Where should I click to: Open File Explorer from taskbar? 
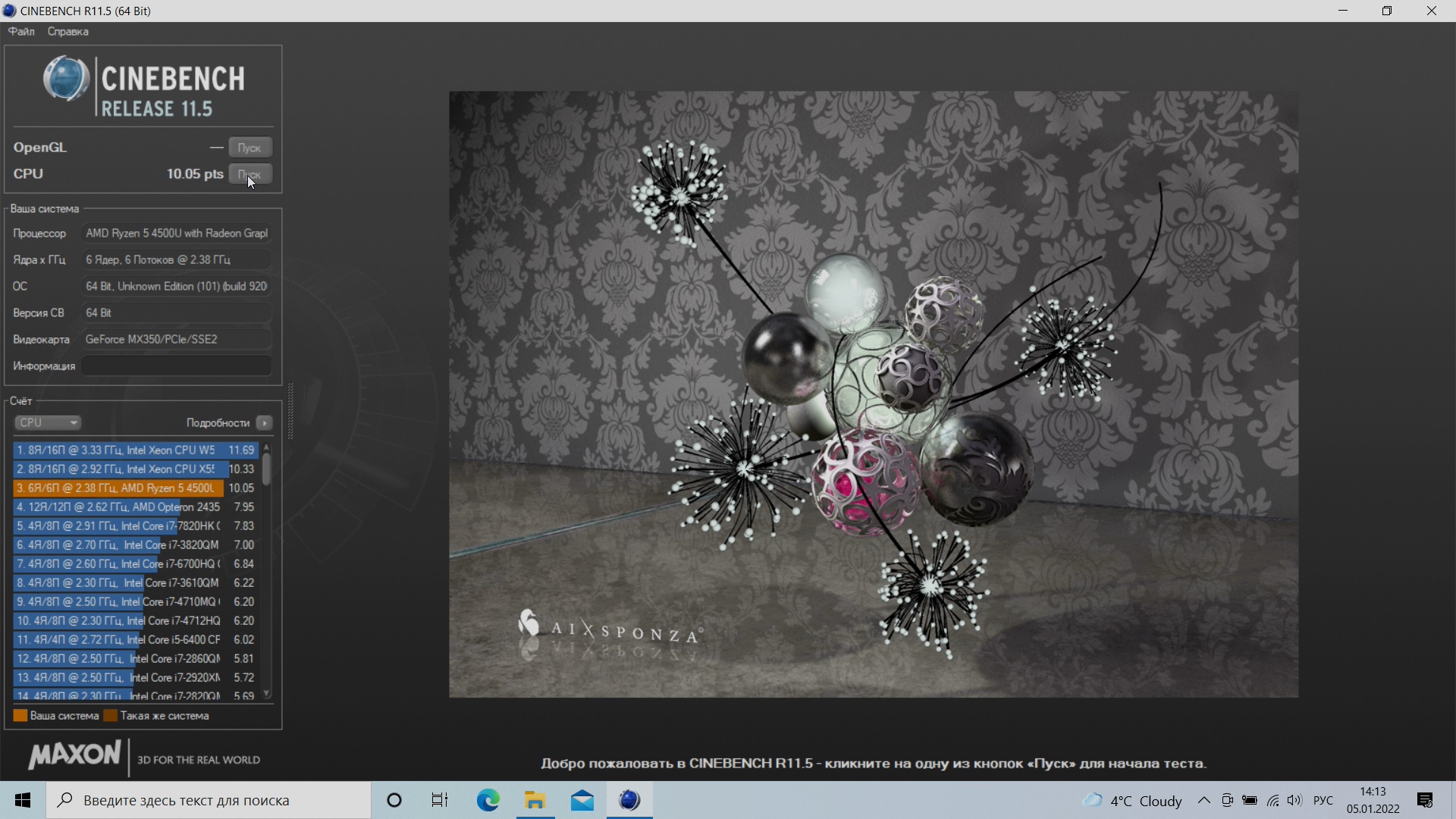[535, 800]
